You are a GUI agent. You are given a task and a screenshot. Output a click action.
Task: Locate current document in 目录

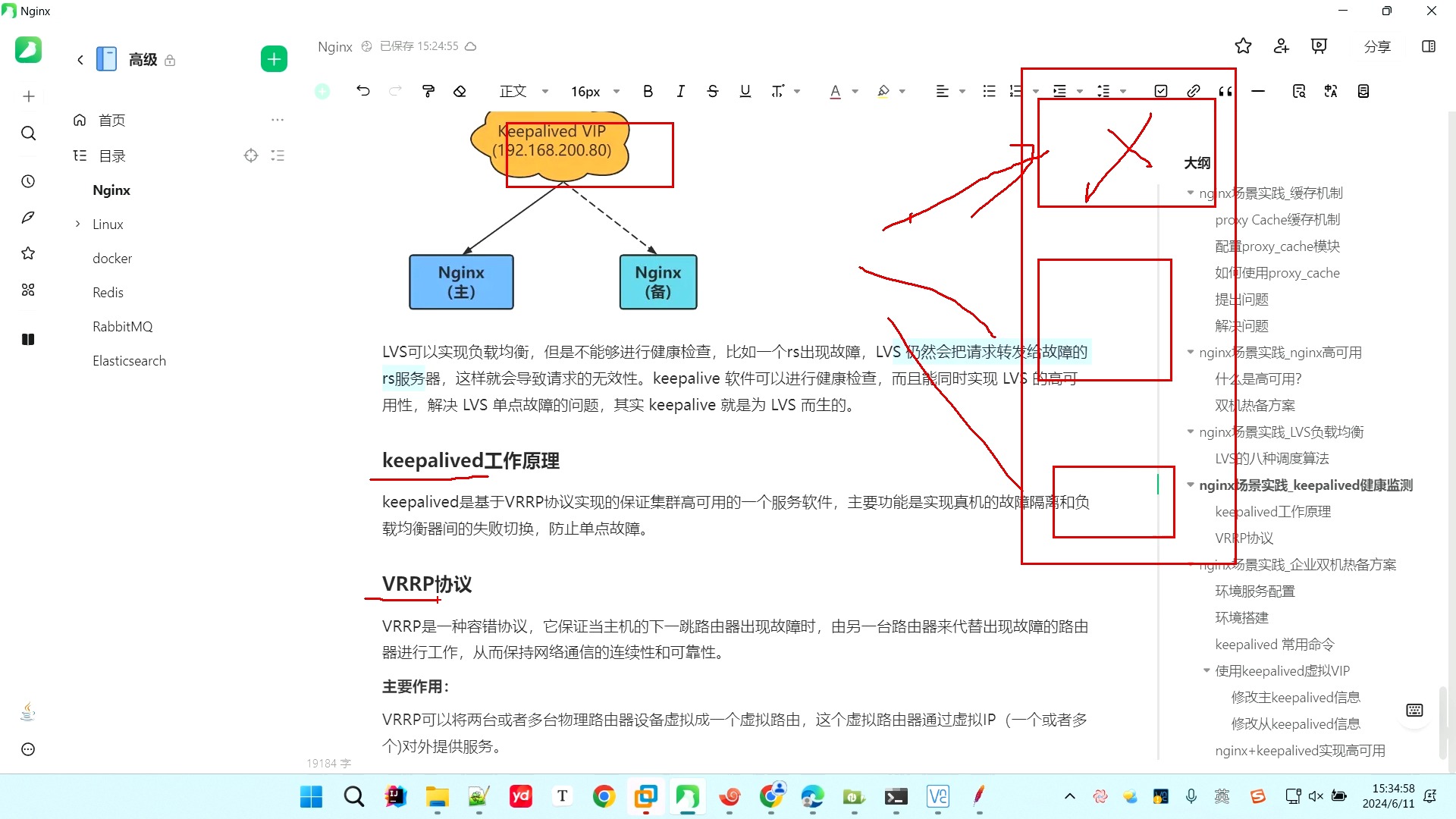251,155
